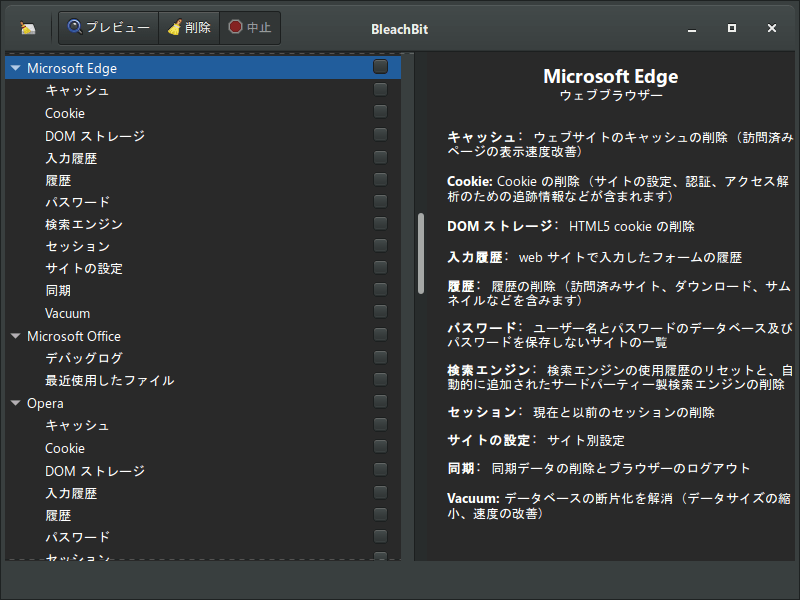Enable デバッグログ checkbox
The height and width of the screenshot is (600, 800).
click(380, 357)
